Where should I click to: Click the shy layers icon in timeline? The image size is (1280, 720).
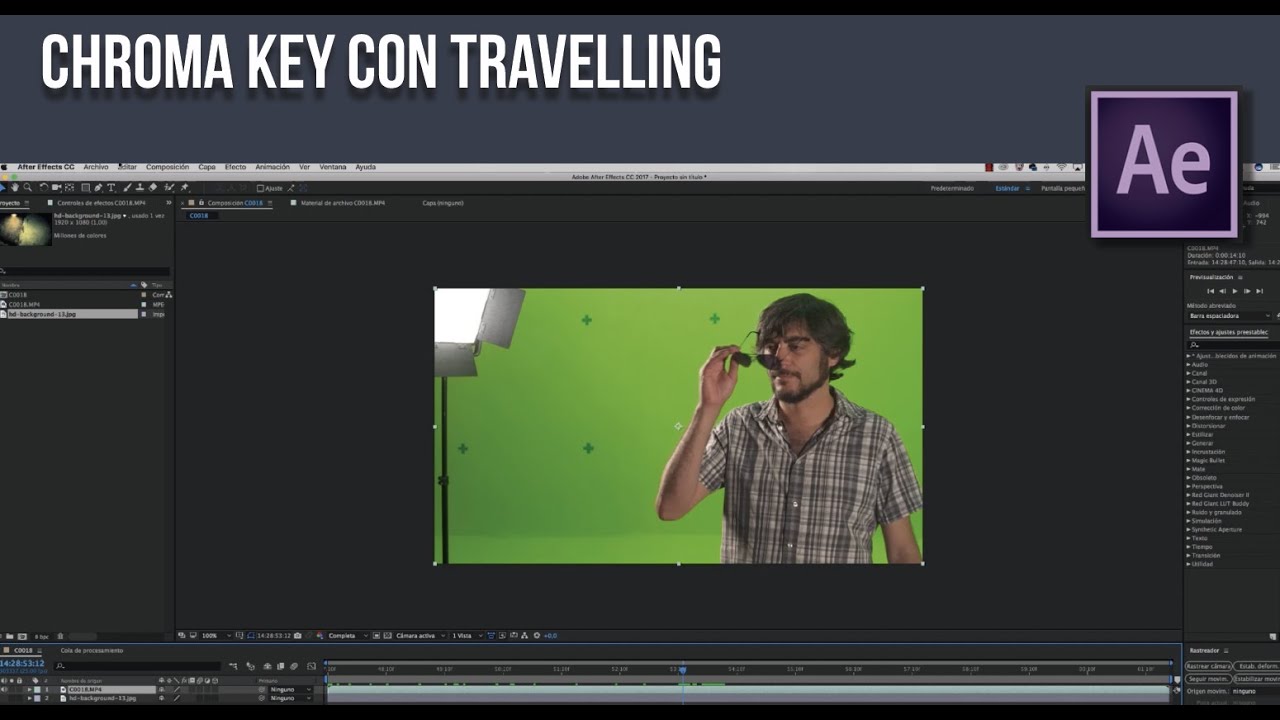[265, 666]
